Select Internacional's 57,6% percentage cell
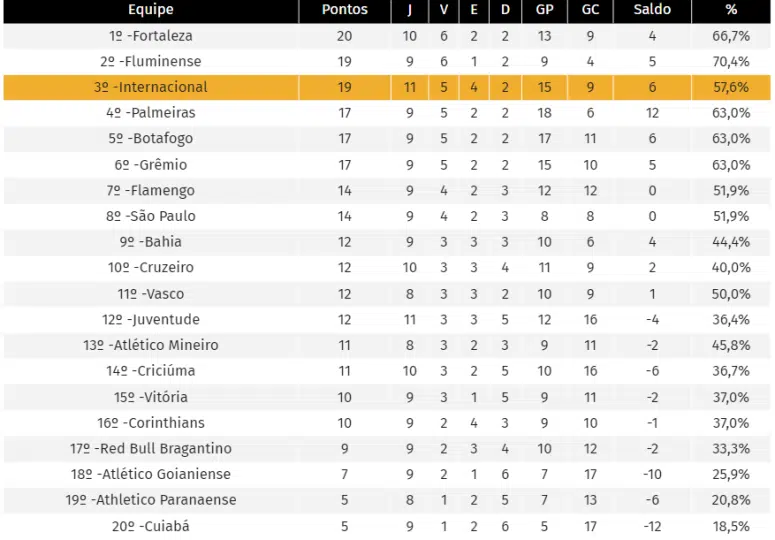Viewport: 775px width, 540px height. [731, 87]
